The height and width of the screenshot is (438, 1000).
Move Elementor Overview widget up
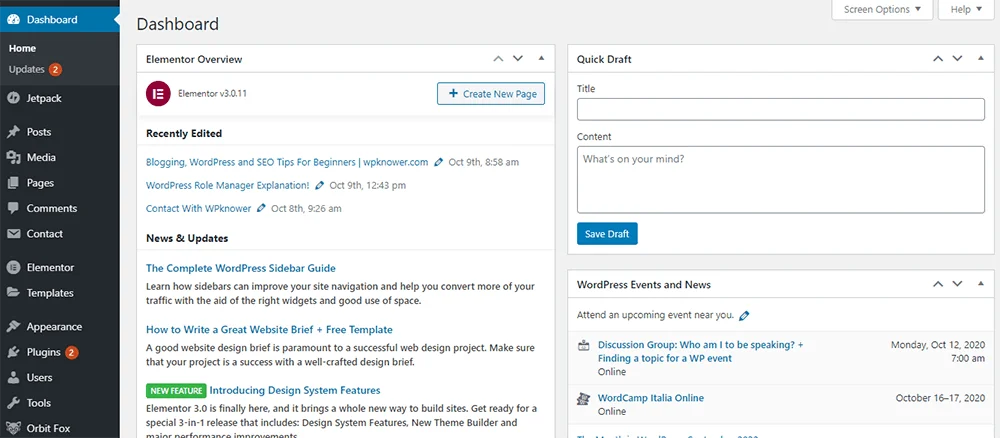click(x=498, y=59)
